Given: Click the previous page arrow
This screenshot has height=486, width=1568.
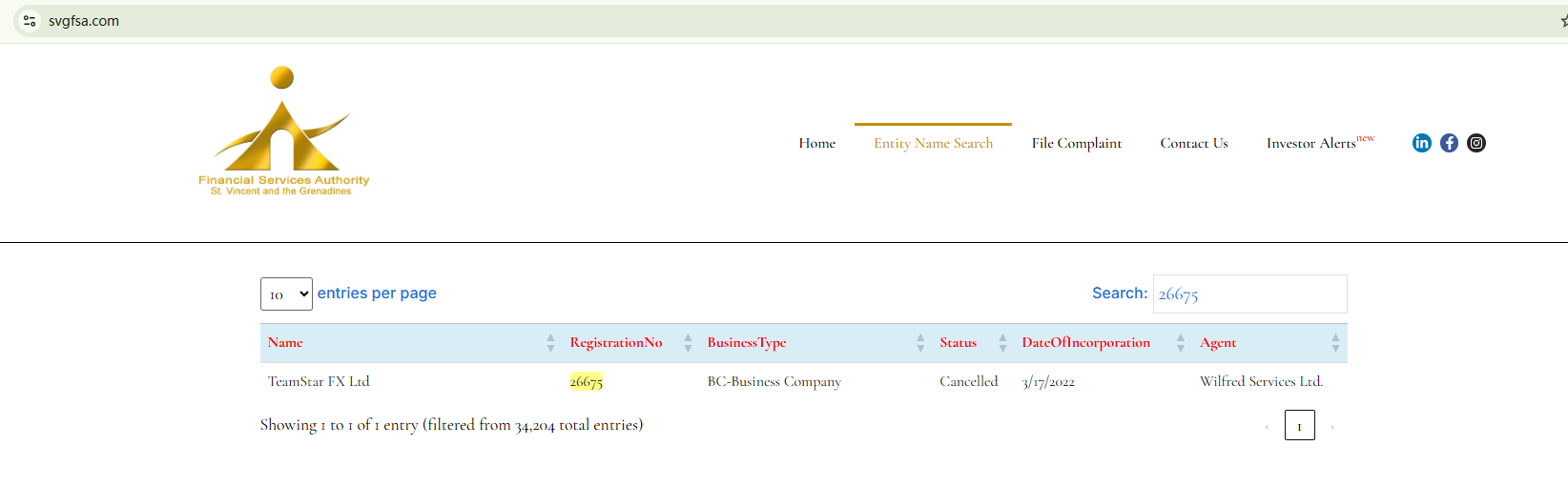Looking at the screenshot, I should coord(1267,426).
